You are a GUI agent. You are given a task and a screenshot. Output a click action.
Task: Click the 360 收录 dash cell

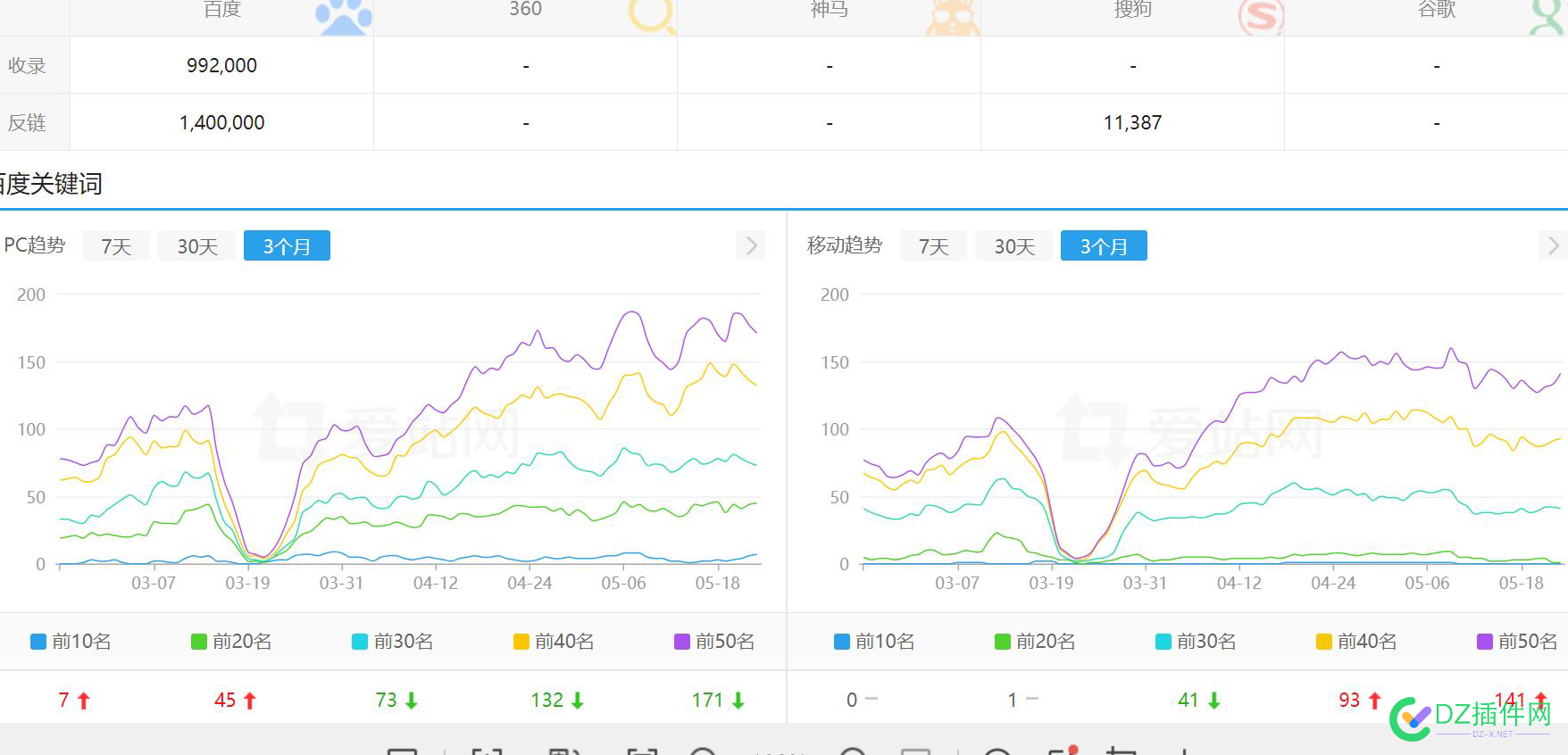526,65
